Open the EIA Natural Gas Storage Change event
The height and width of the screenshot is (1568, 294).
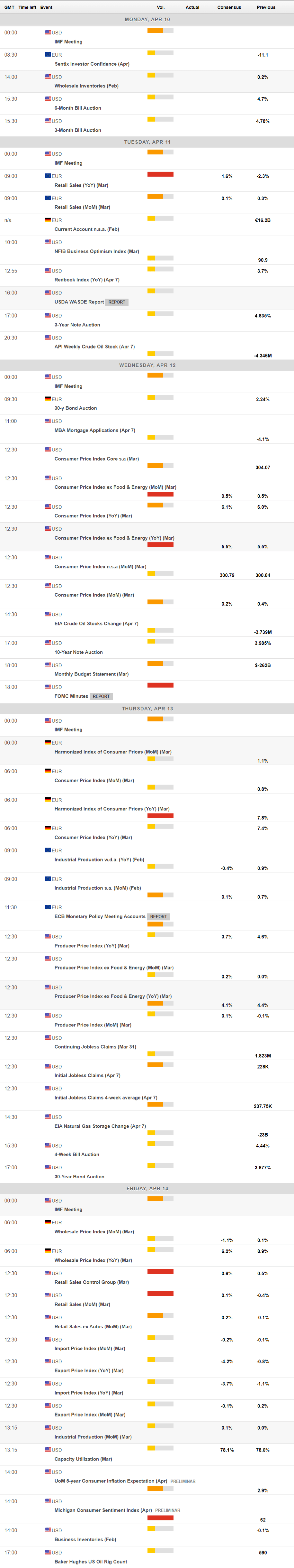coord(100,1126)
